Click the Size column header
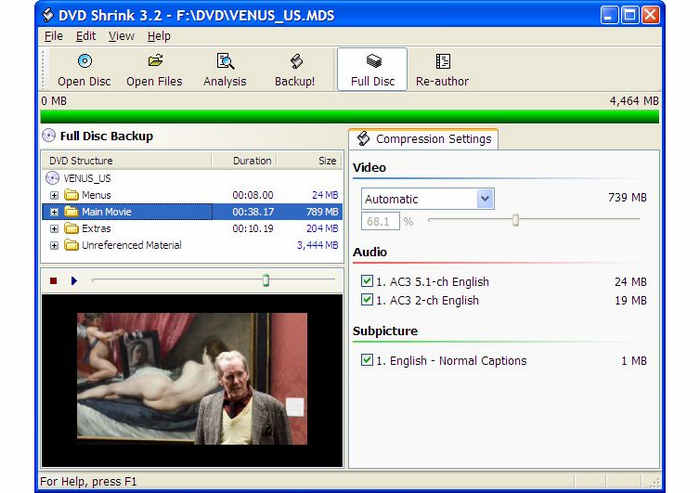Image resolution: width=700 pixels, height=493 pixels. pos(309,161)
